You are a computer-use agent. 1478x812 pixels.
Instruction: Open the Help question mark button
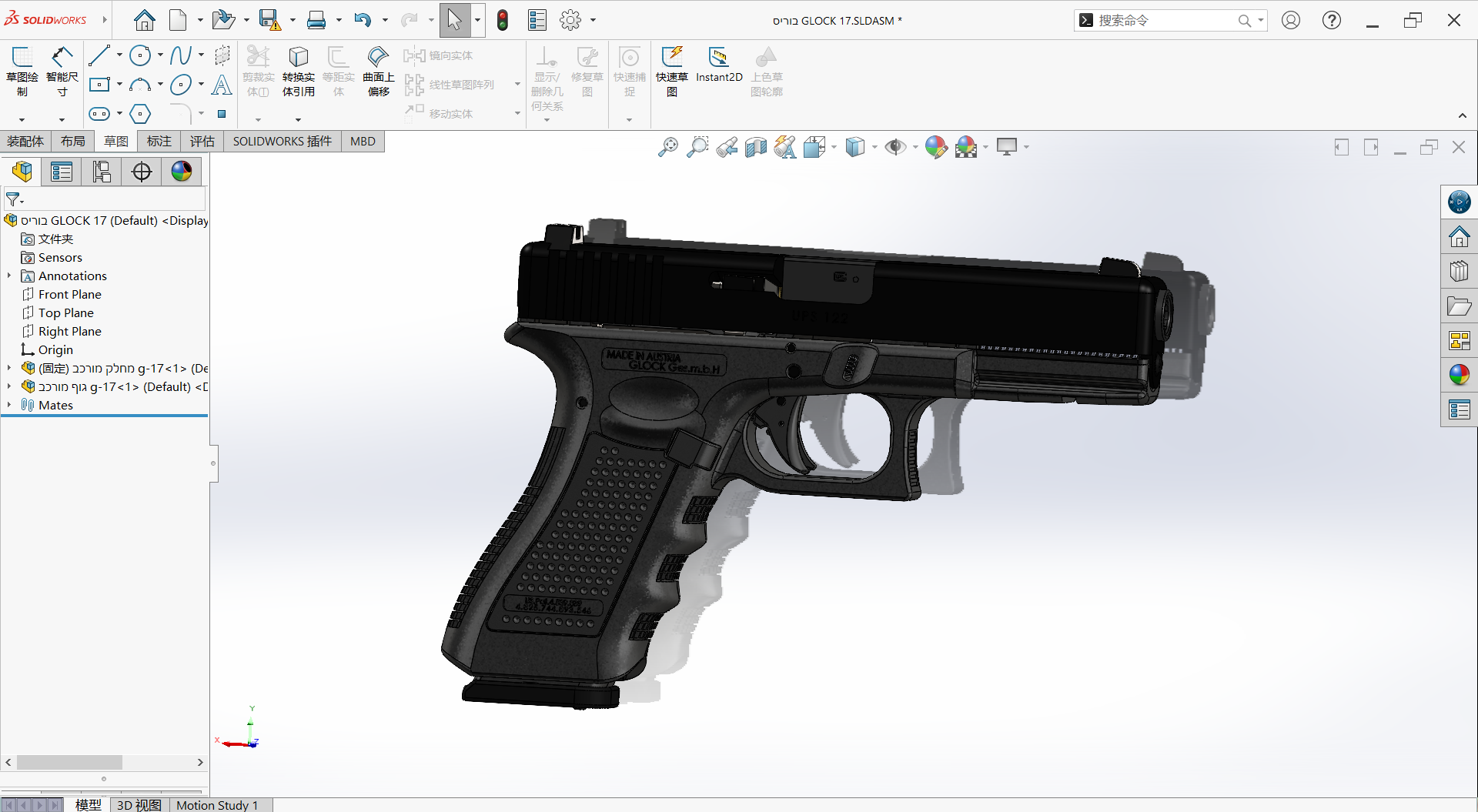click(x=1332, y=20)
